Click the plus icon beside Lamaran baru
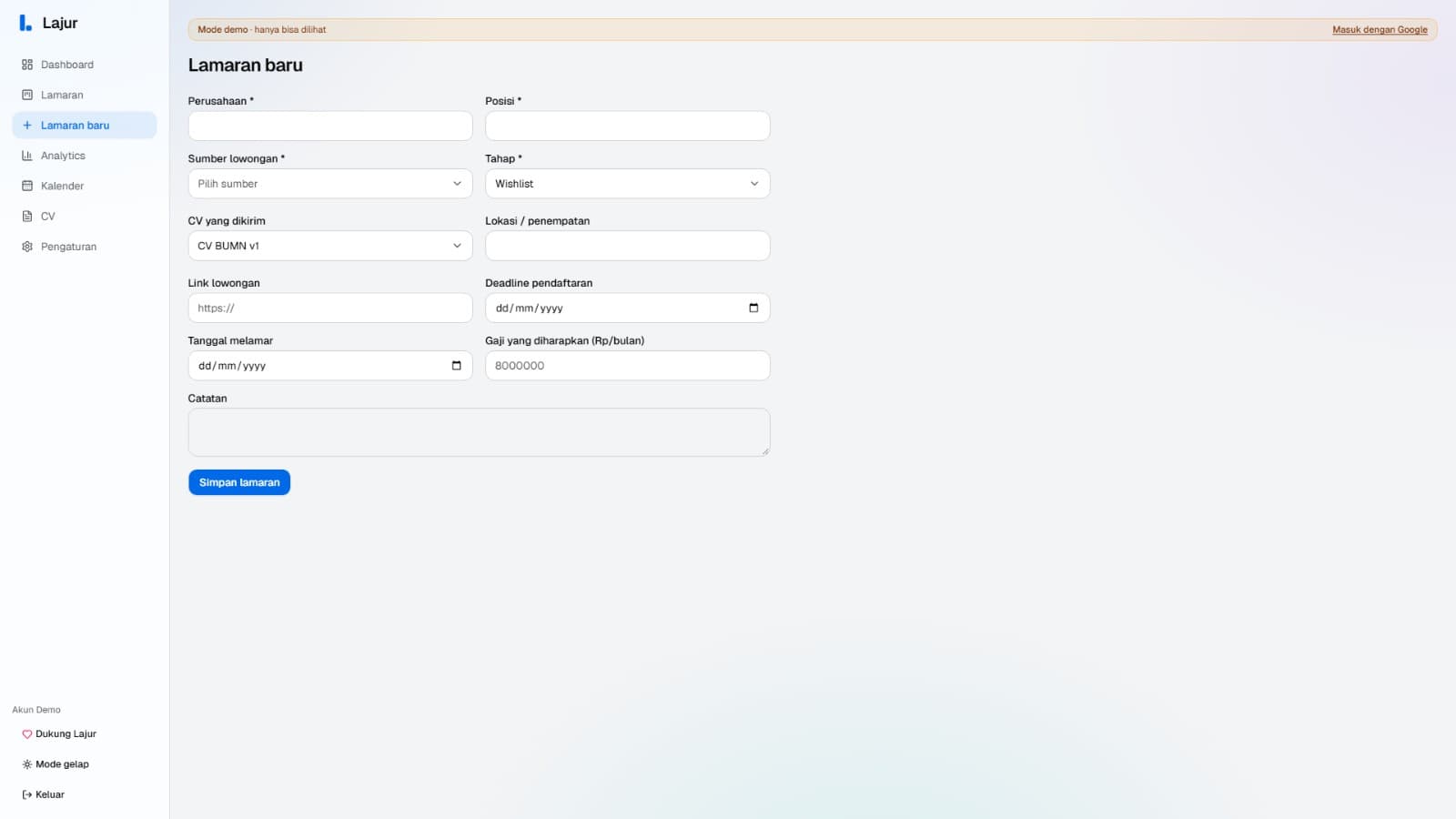Viewport: 1456px width, 819px height. point(27,126)
